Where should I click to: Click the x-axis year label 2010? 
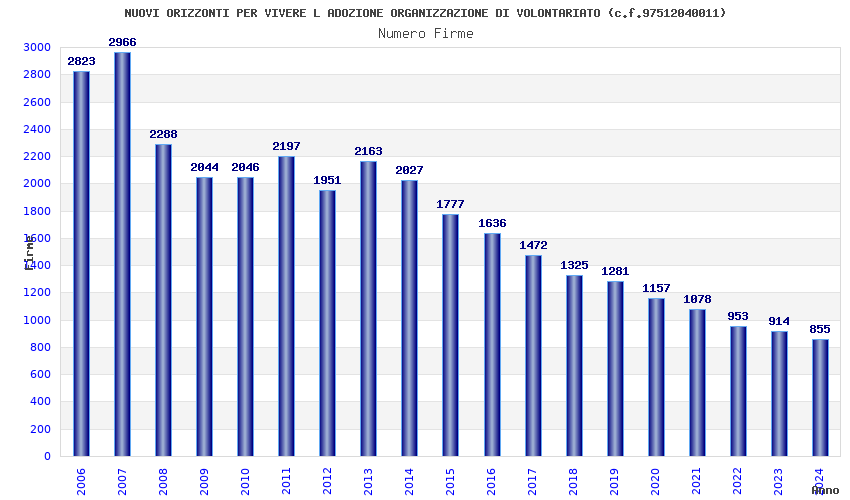(246, 482)
